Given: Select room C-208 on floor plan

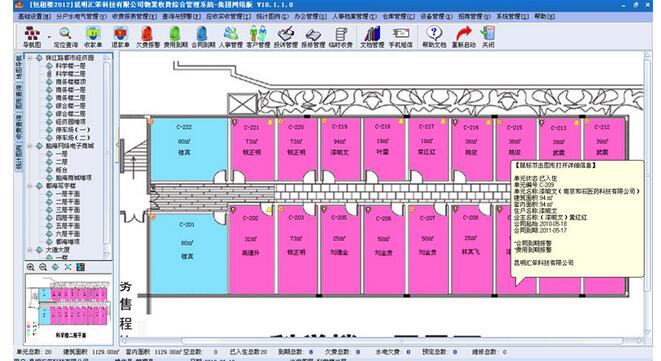Looking at the screenshot, I should (x=471, y=250).
